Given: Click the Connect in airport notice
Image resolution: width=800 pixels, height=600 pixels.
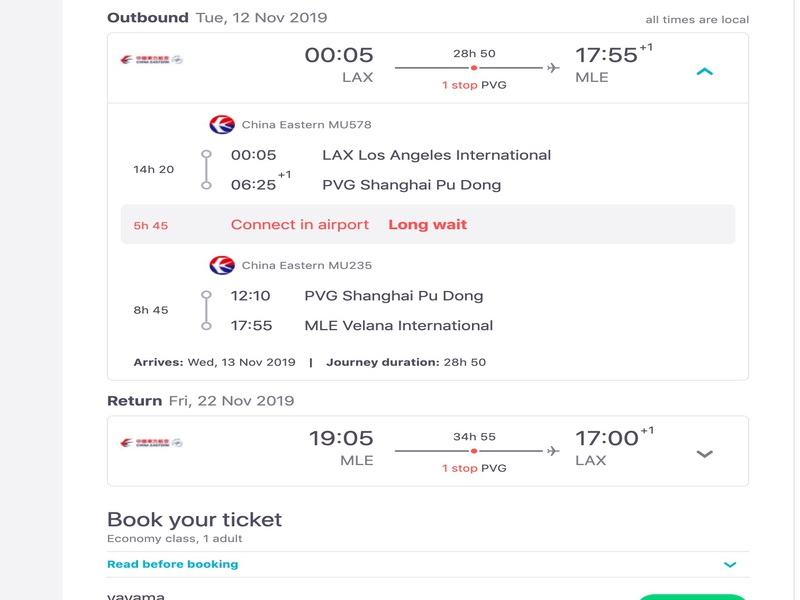Looking at the screenshot, I should coord(299,224).
